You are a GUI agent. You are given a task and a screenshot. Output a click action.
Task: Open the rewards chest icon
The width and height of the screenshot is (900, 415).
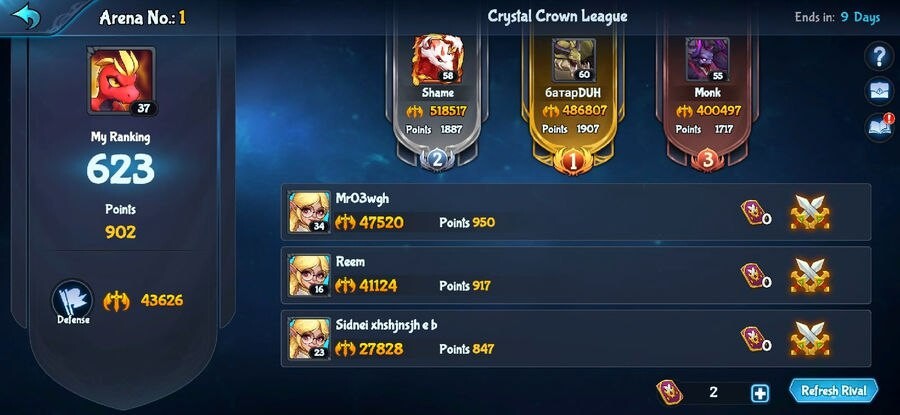tap(879, 92)
